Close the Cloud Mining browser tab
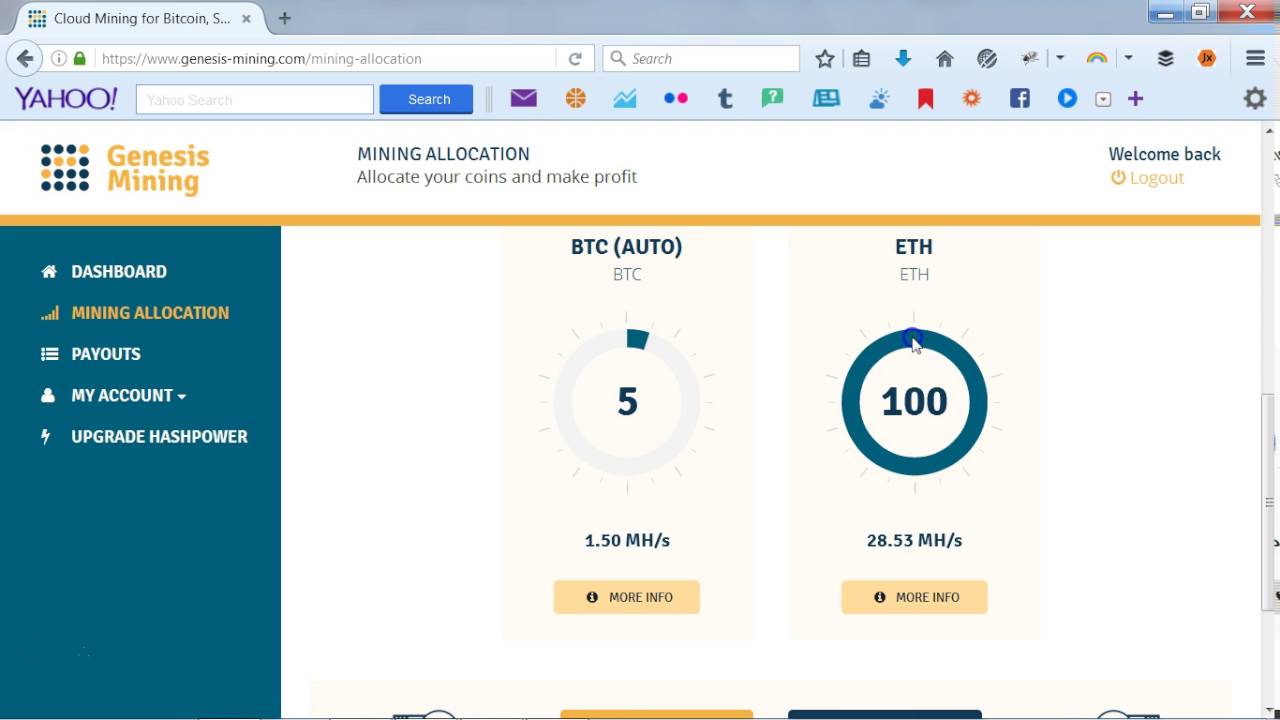 [246, 18]
